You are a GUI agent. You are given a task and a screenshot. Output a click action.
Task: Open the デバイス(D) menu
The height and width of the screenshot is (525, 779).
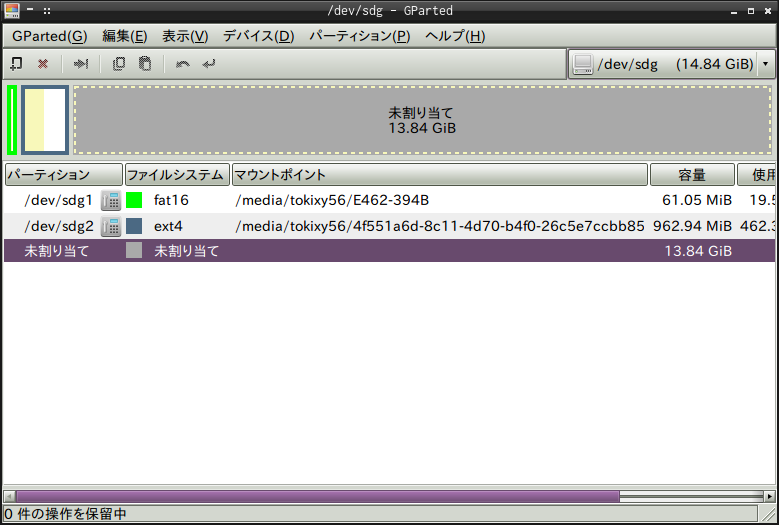258,36
